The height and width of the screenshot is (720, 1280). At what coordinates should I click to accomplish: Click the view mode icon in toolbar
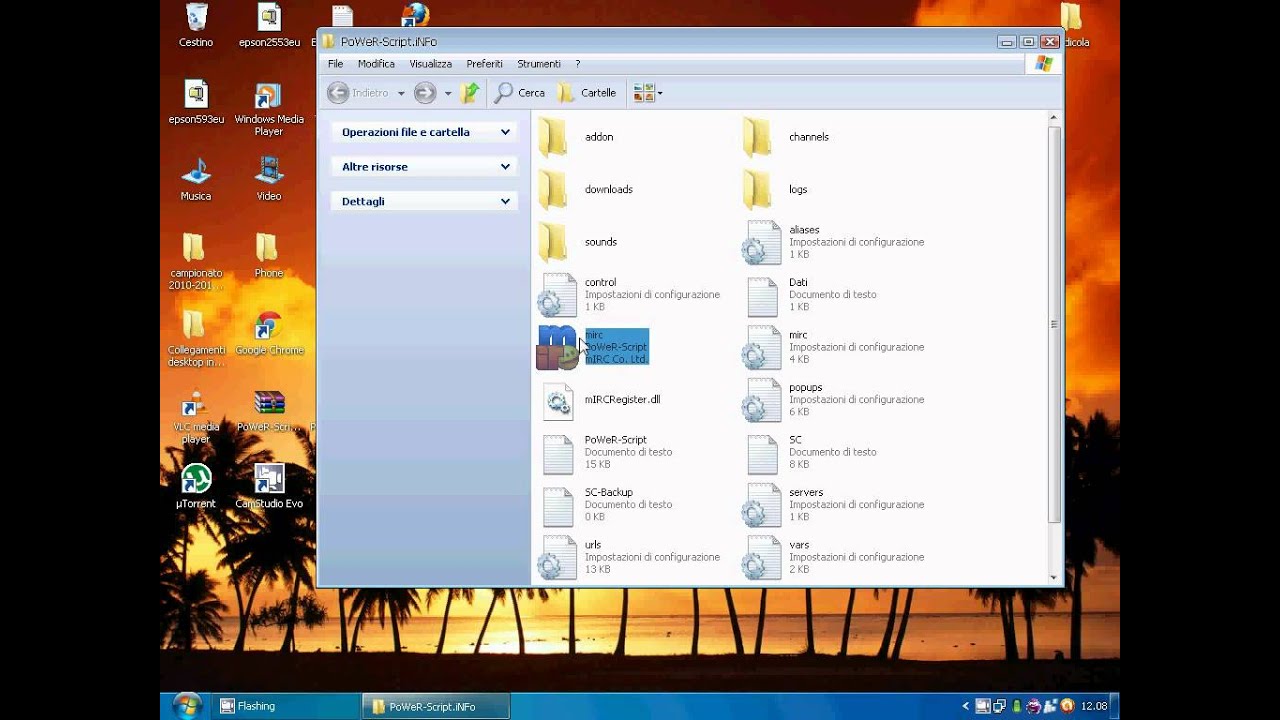point(643,93)
